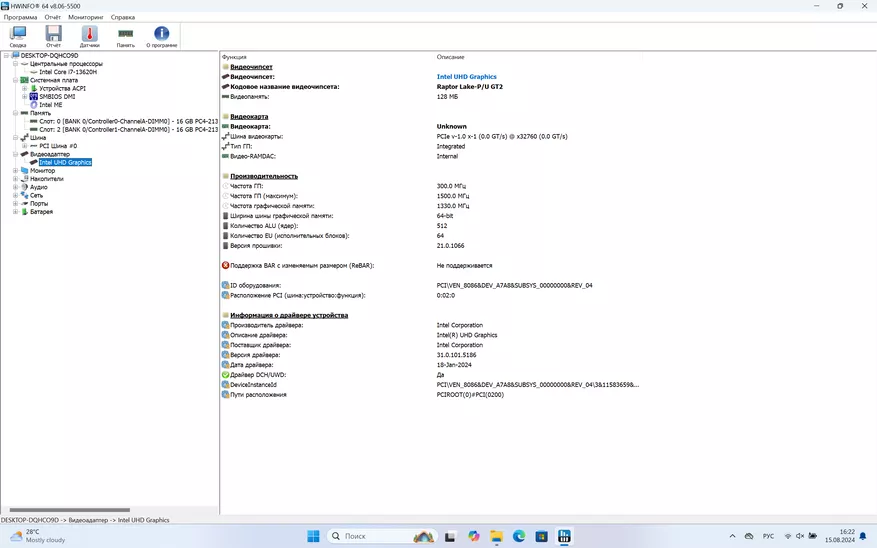Click the Windows Start button
The height and width of the screenshot is (548, 877).
point(313,537)
